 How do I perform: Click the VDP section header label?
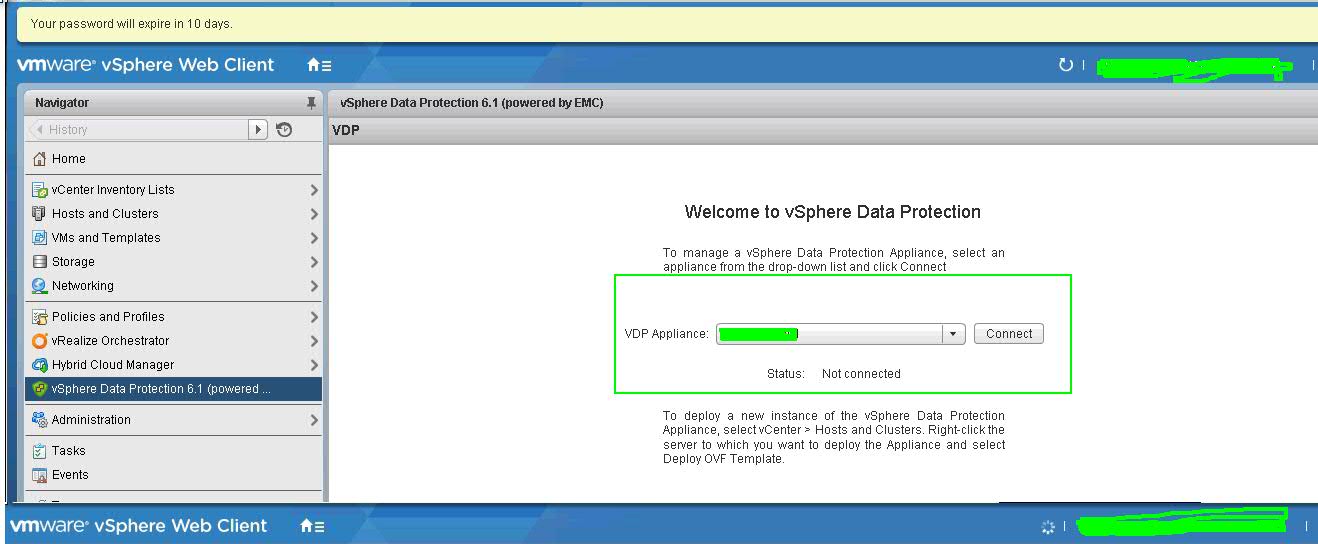pos(346,131)
